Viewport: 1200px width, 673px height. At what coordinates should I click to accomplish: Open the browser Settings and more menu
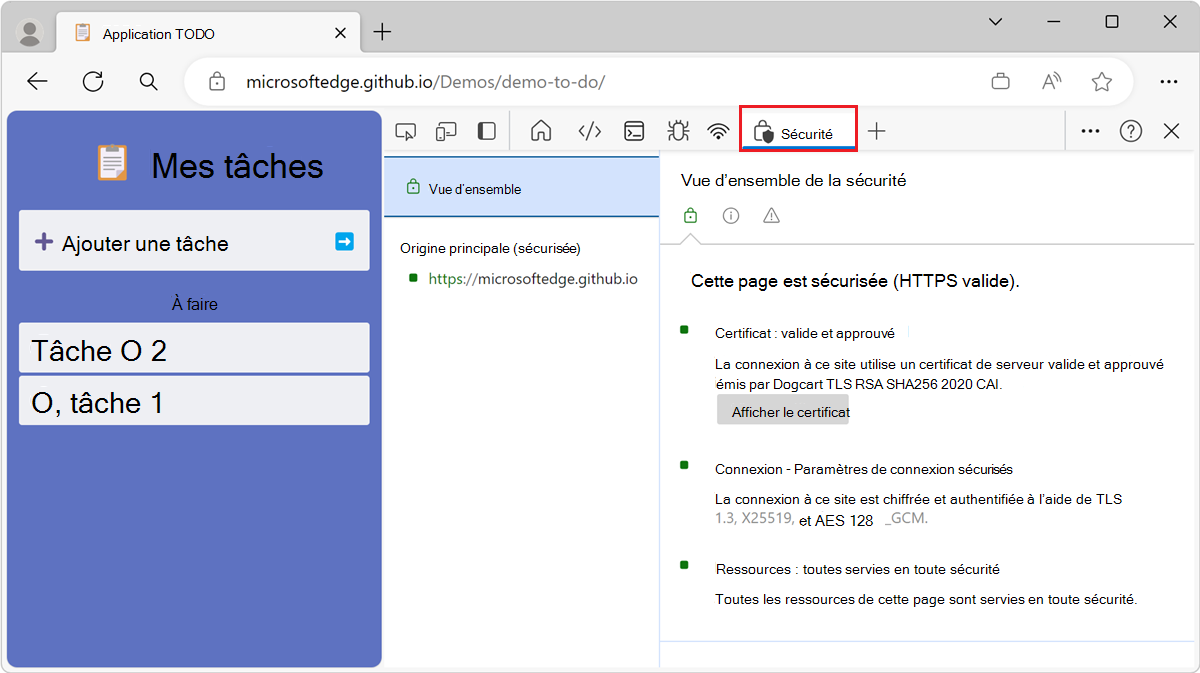1168,82
